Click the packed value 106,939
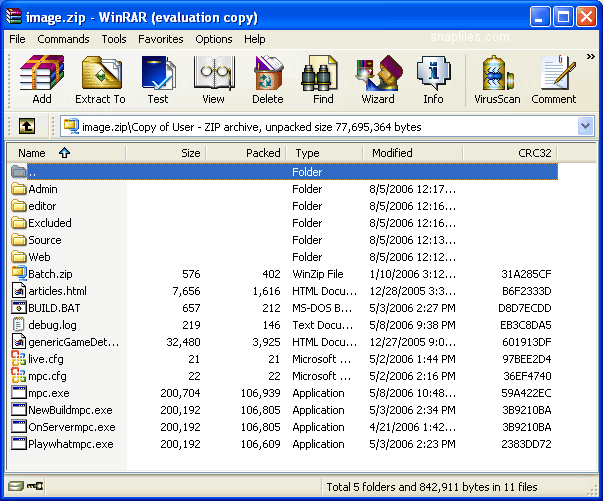Screen dimensions: 603x501 [x=260, y=393]
